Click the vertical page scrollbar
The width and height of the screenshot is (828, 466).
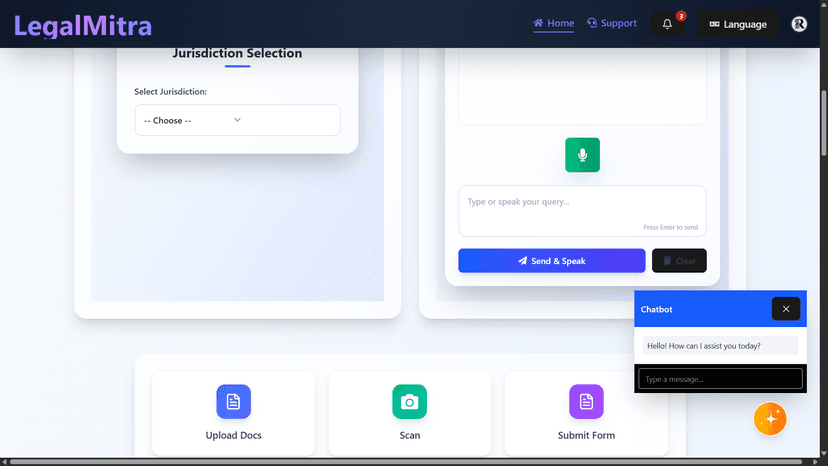pos(822,120)
